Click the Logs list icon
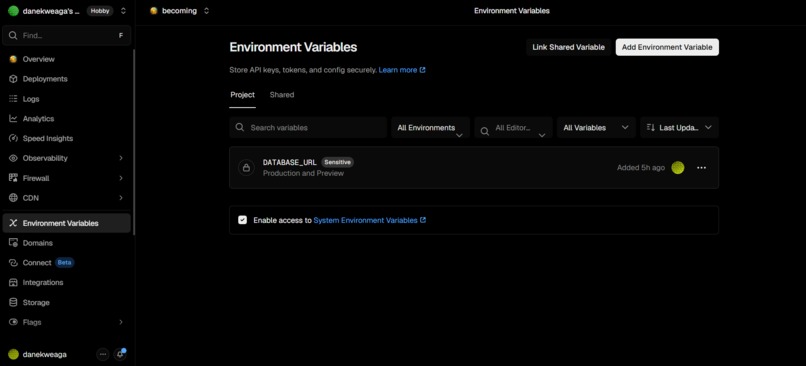The height and width of the screenshot is (366, 806). pos(13,99)
